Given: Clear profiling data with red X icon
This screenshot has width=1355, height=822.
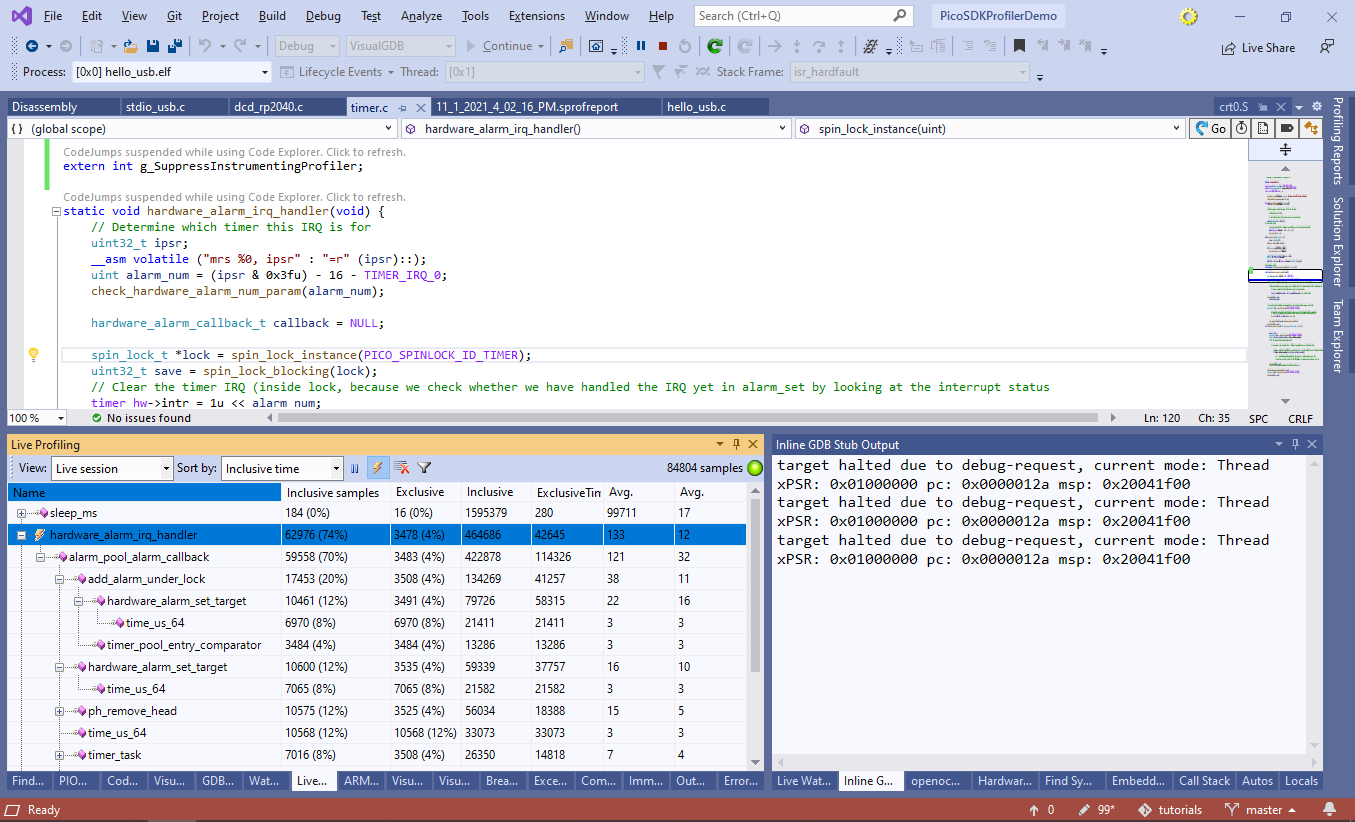Looking at the screenshot, I should 401,468.
